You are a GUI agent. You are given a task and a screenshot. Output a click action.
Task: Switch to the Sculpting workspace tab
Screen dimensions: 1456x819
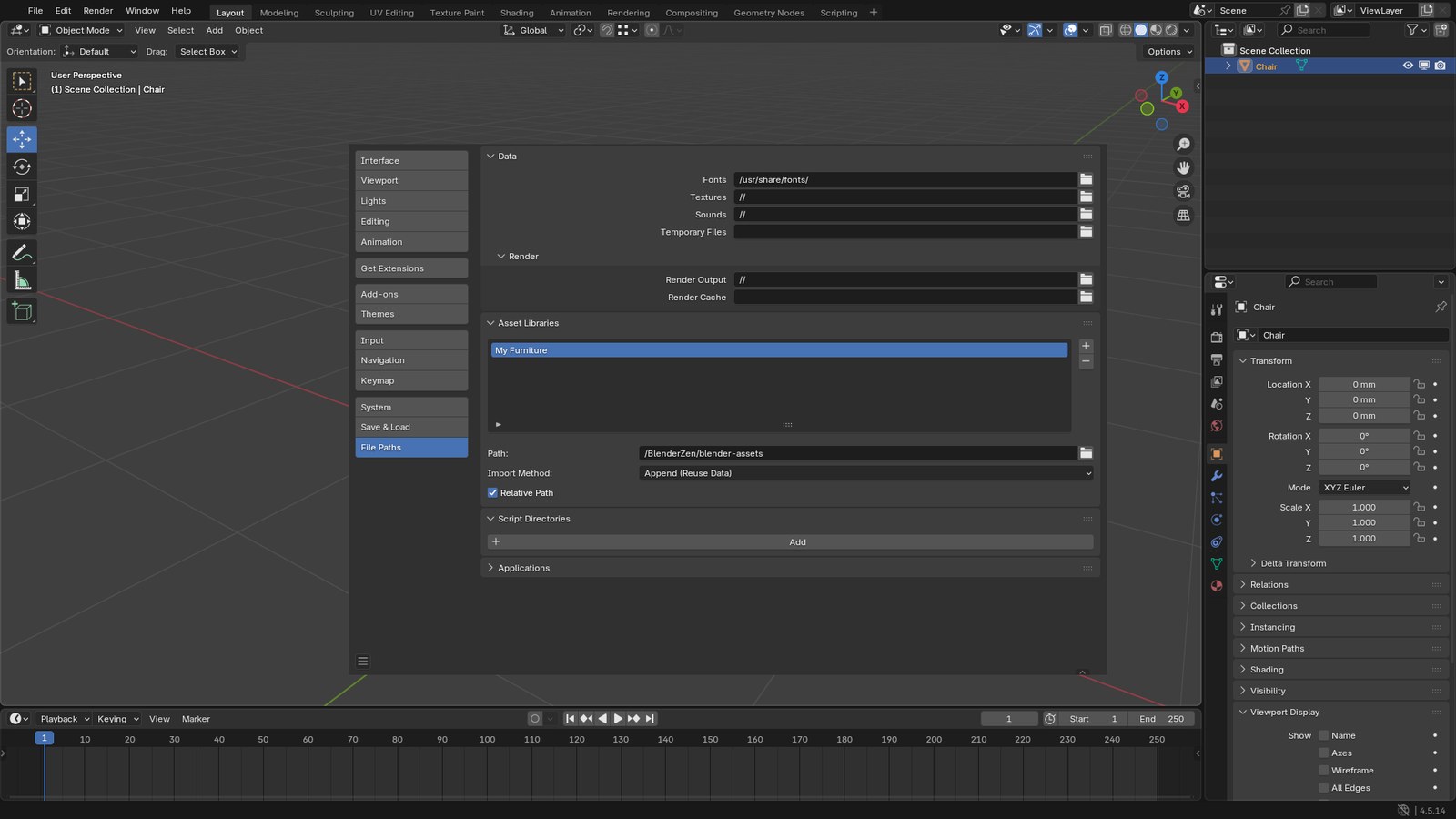[334, 13]
